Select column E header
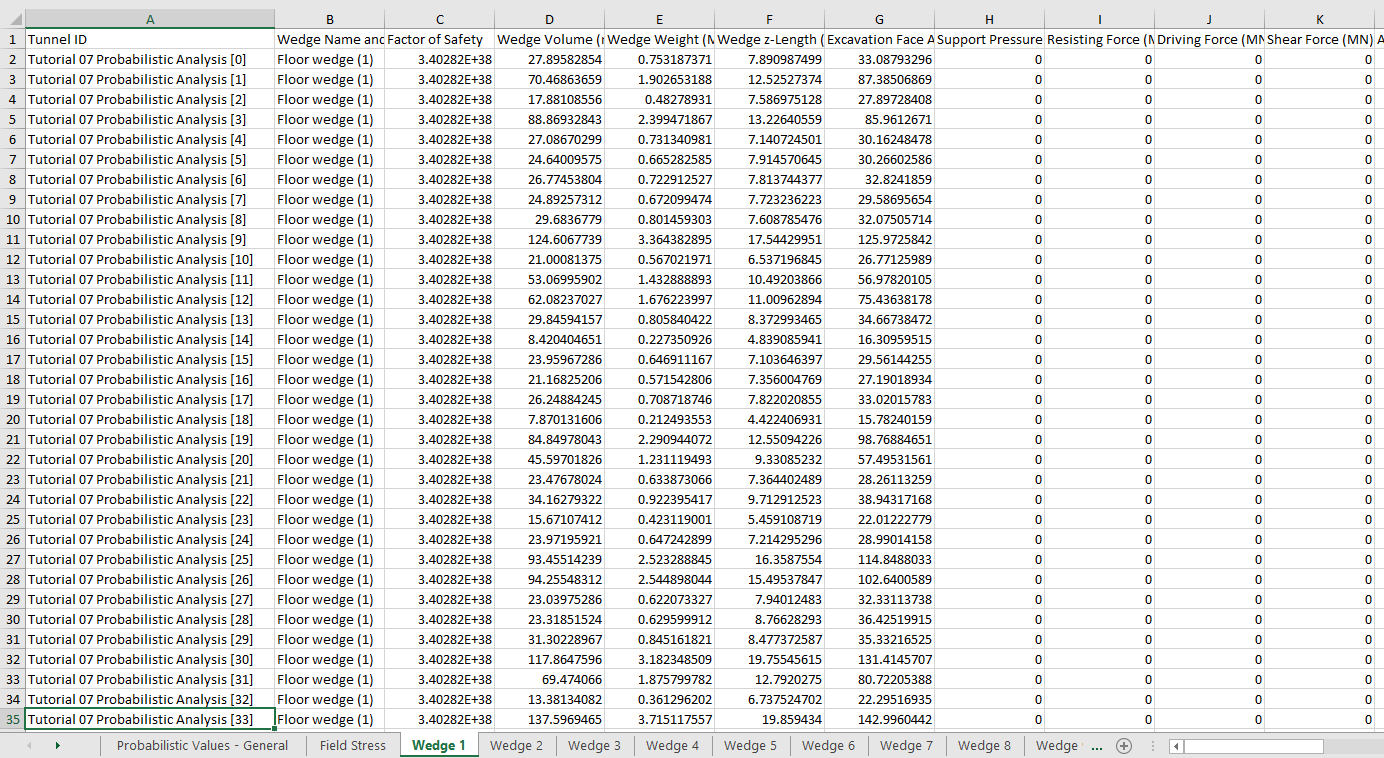 tap(660, 19)
